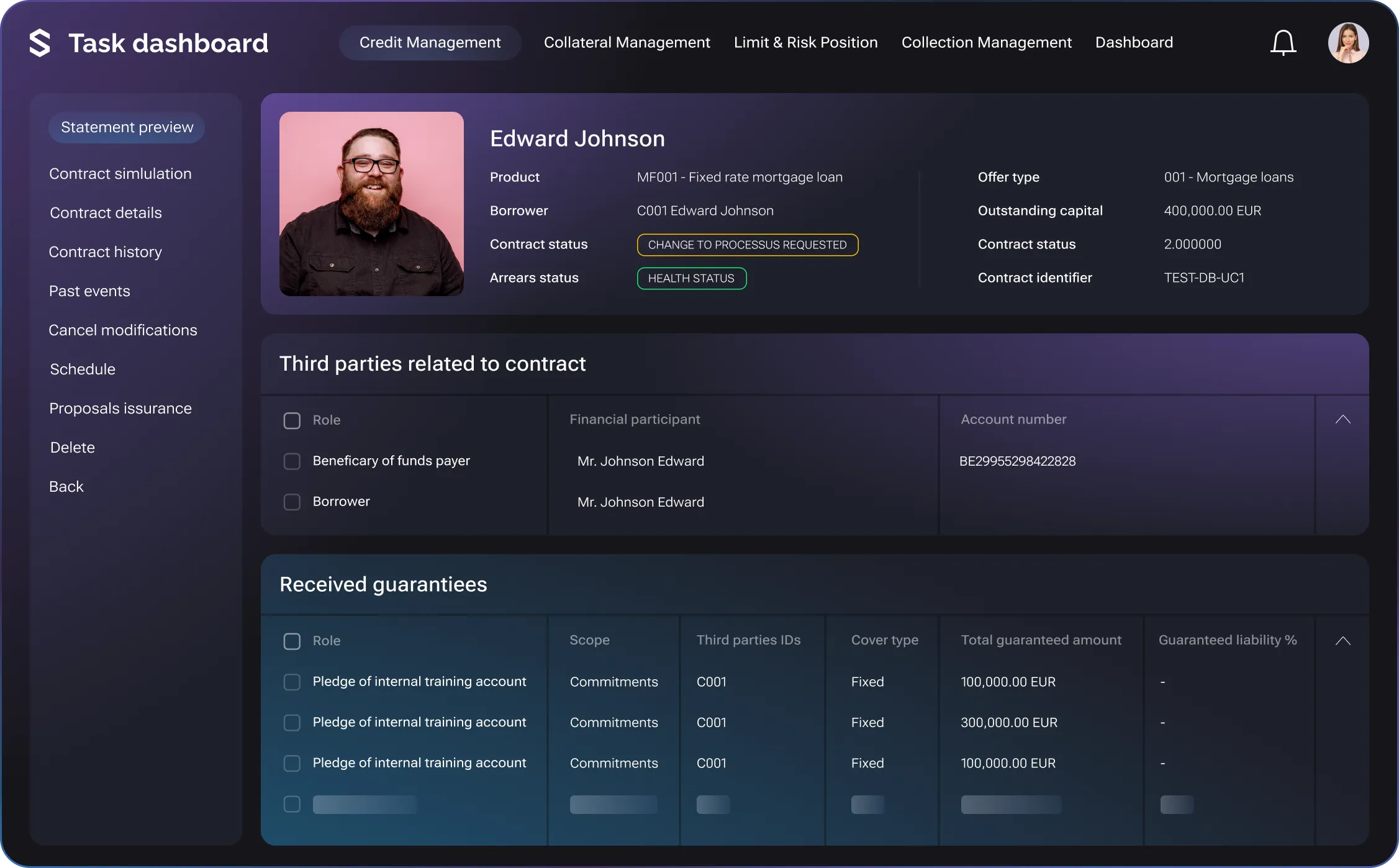Switch to Collateral Management tab
Screen dimensions: 1399x868
(627, 42)
